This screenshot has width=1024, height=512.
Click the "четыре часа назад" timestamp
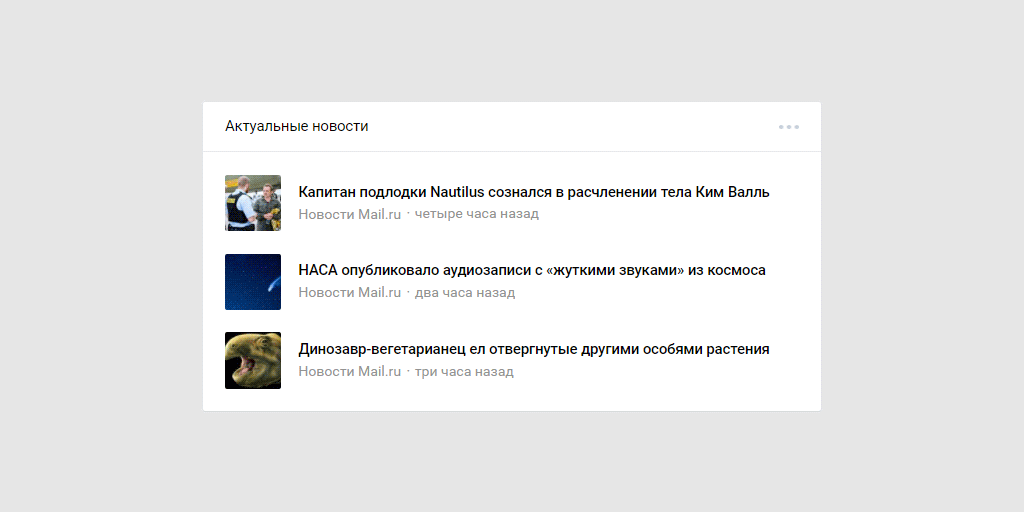(476, 214)
